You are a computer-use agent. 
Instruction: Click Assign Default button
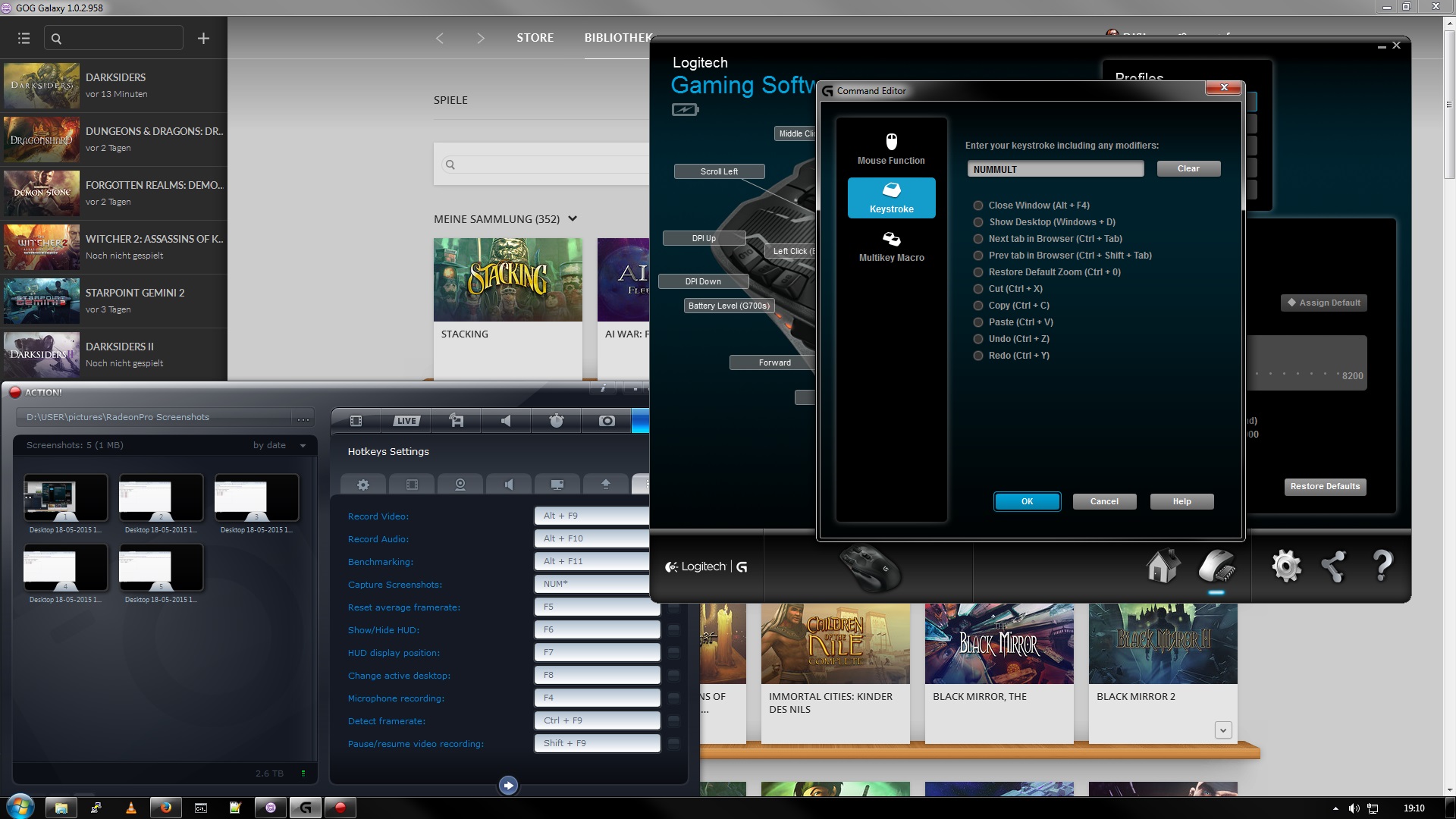(1323, 303)
